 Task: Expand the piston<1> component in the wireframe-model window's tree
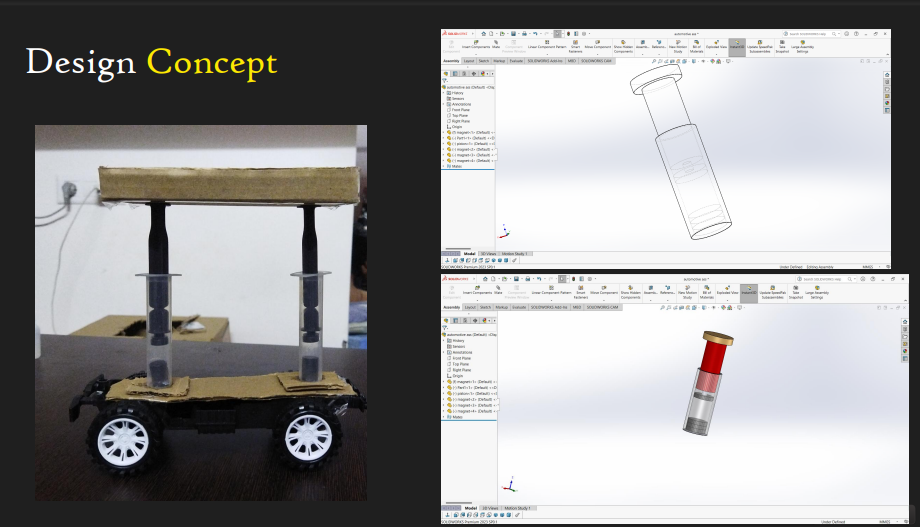click(x=444, y=144)
